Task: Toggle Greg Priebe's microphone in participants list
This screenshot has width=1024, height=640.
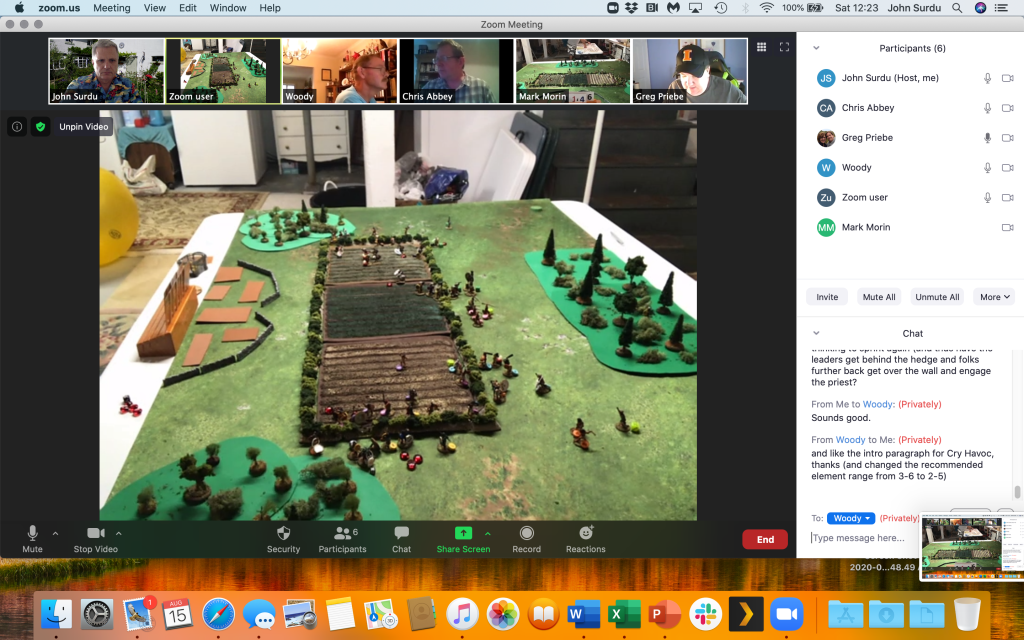Action: pyautogui.click(x=987, y=138)
